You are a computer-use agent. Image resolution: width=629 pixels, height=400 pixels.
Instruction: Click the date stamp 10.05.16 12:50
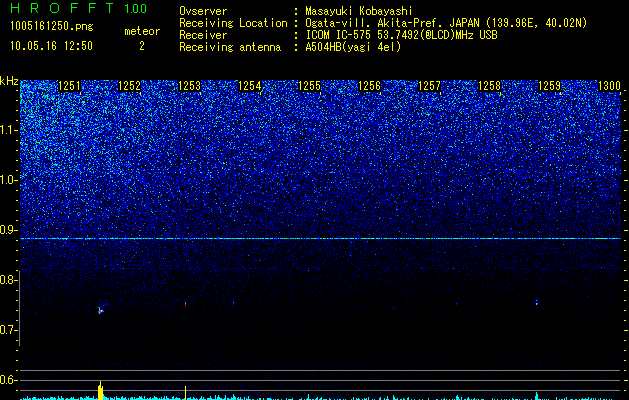51,46
